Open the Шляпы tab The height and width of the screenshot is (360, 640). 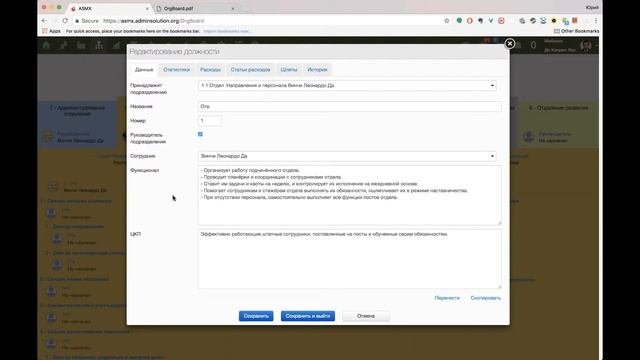click(289, 70)
